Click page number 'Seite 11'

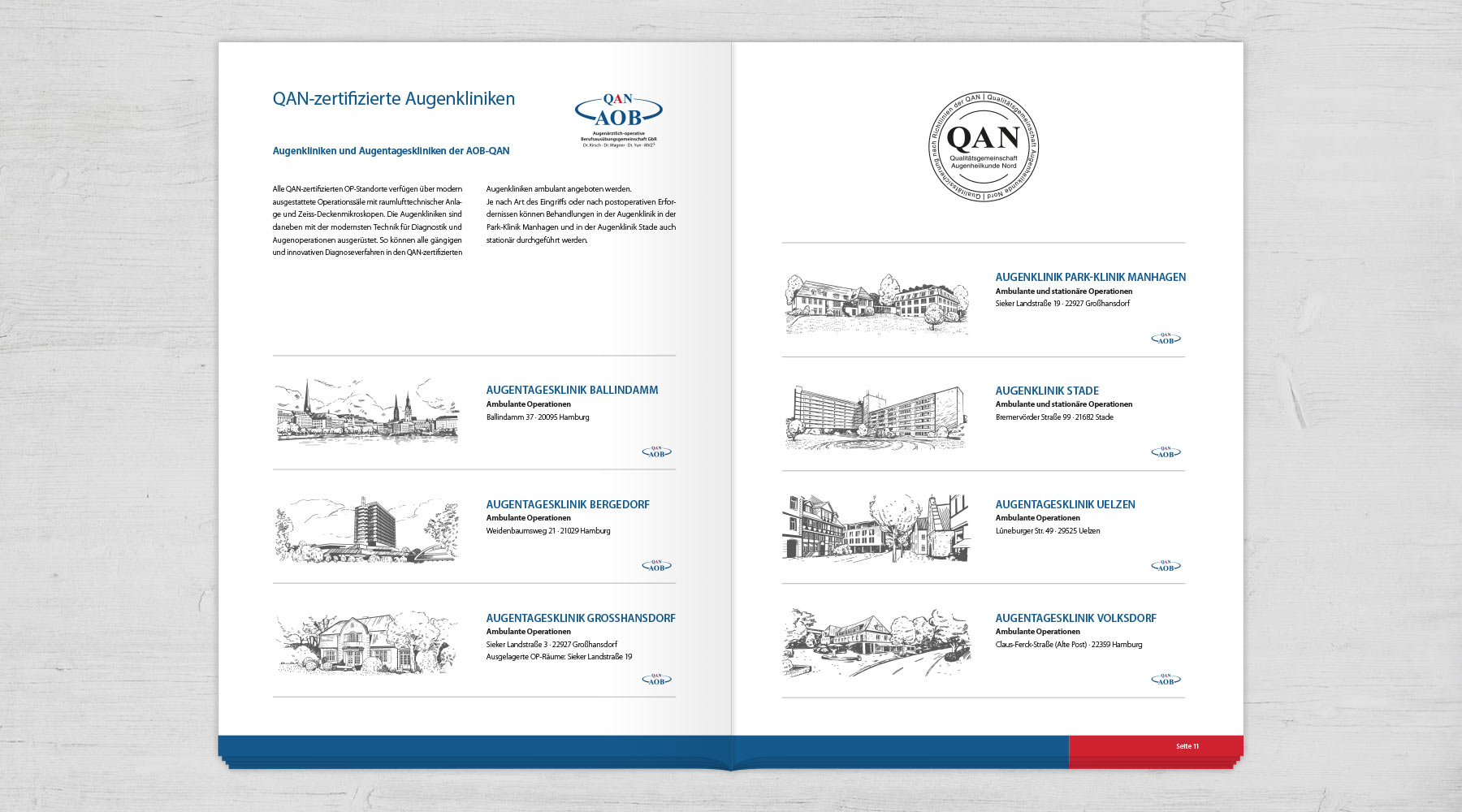(x=1187, y=746)
